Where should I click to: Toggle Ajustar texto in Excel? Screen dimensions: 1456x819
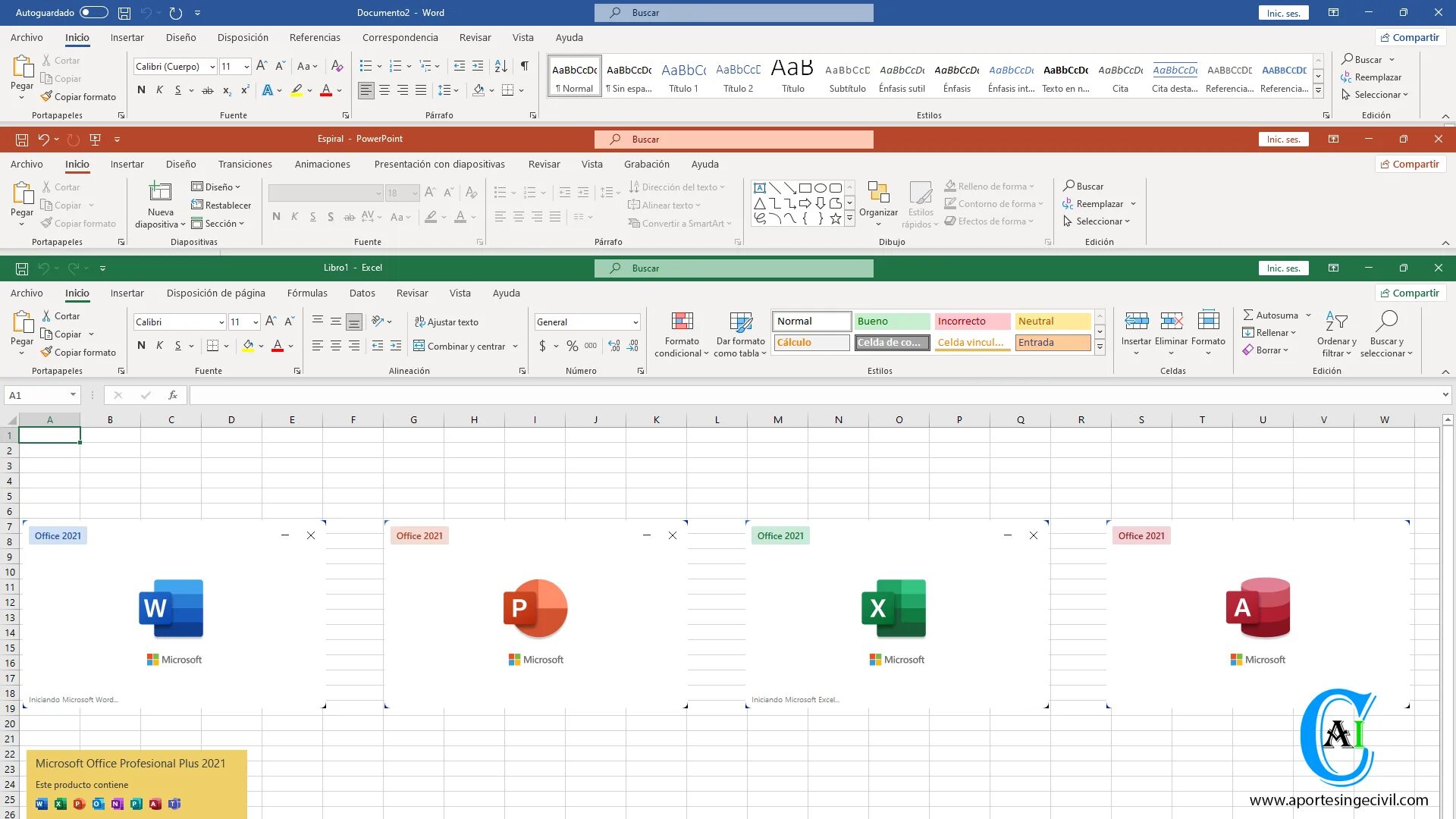447,322
